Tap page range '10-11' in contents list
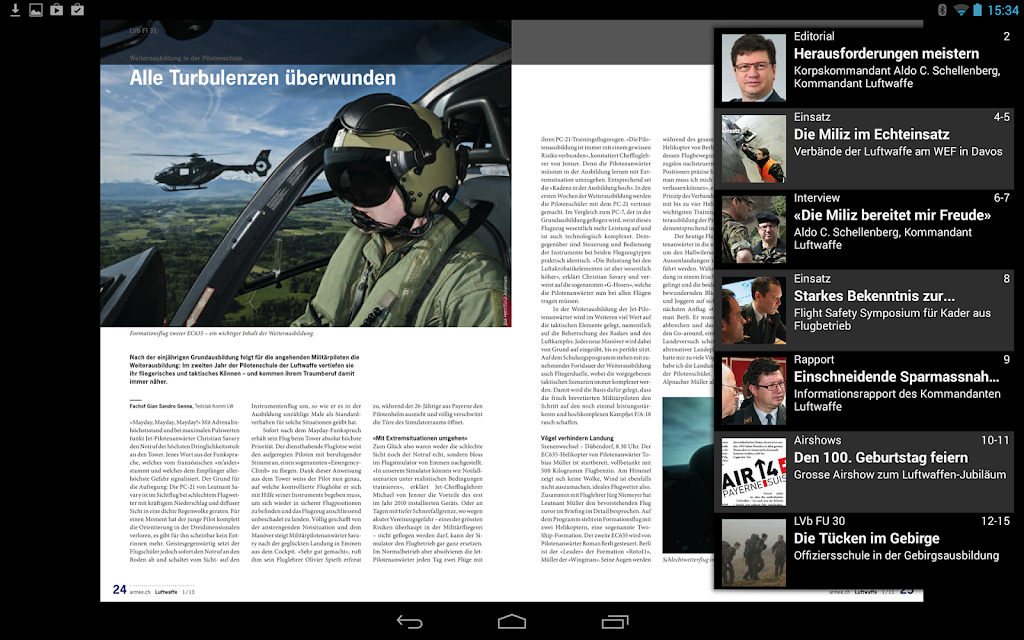1024x640 pixels. pyautogui.click(x=995, y=440)
